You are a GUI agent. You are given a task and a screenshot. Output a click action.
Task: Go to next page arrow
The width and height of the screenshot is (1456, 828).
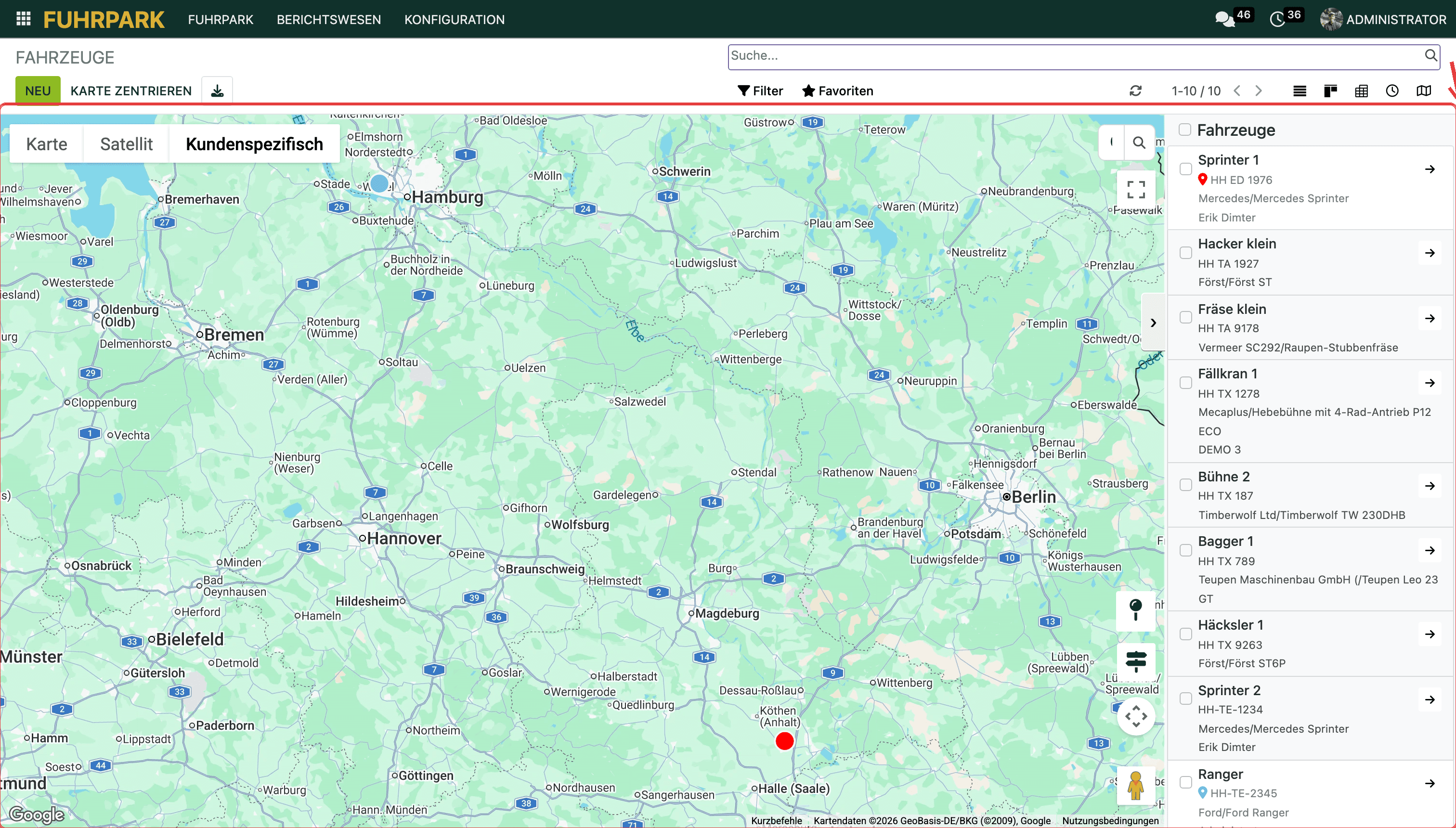click(1259, 91)
